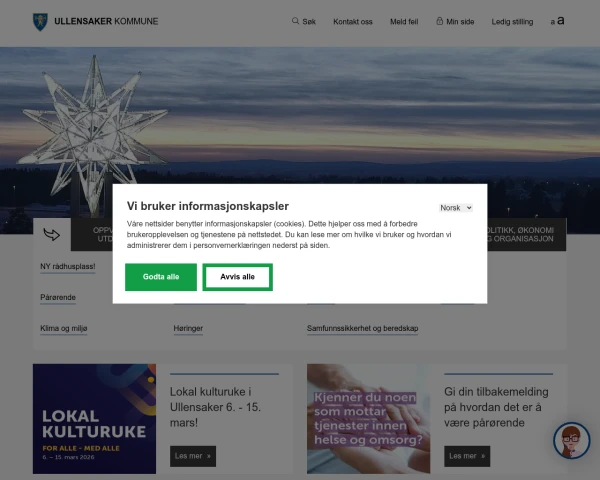Reject cookies with Avvis alle
600x480 pixels.
[x=238, y=277]
